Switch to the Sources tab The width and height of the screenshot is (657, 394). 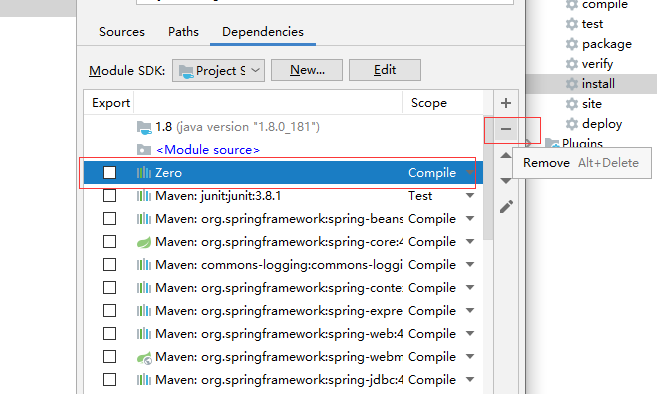(122, 32)
